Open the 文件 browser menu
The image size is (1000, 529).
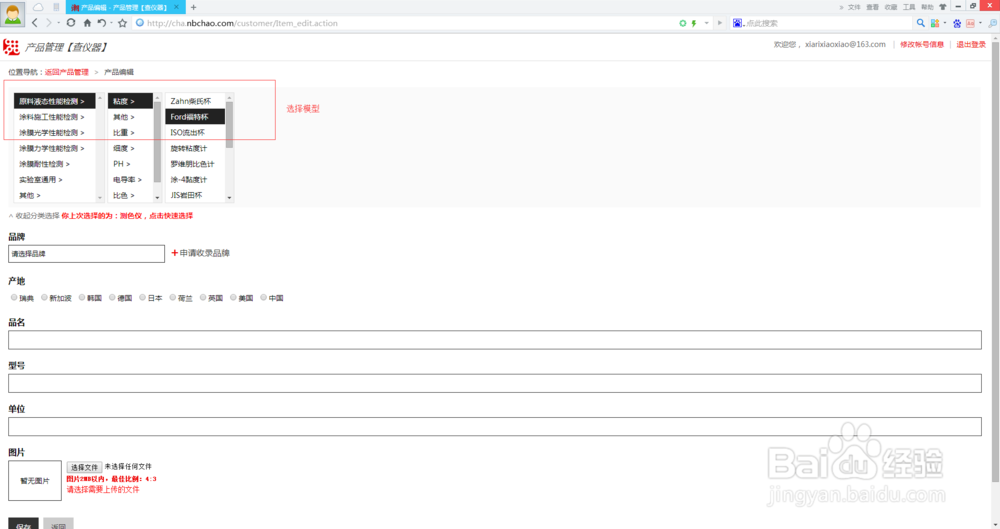854,7
